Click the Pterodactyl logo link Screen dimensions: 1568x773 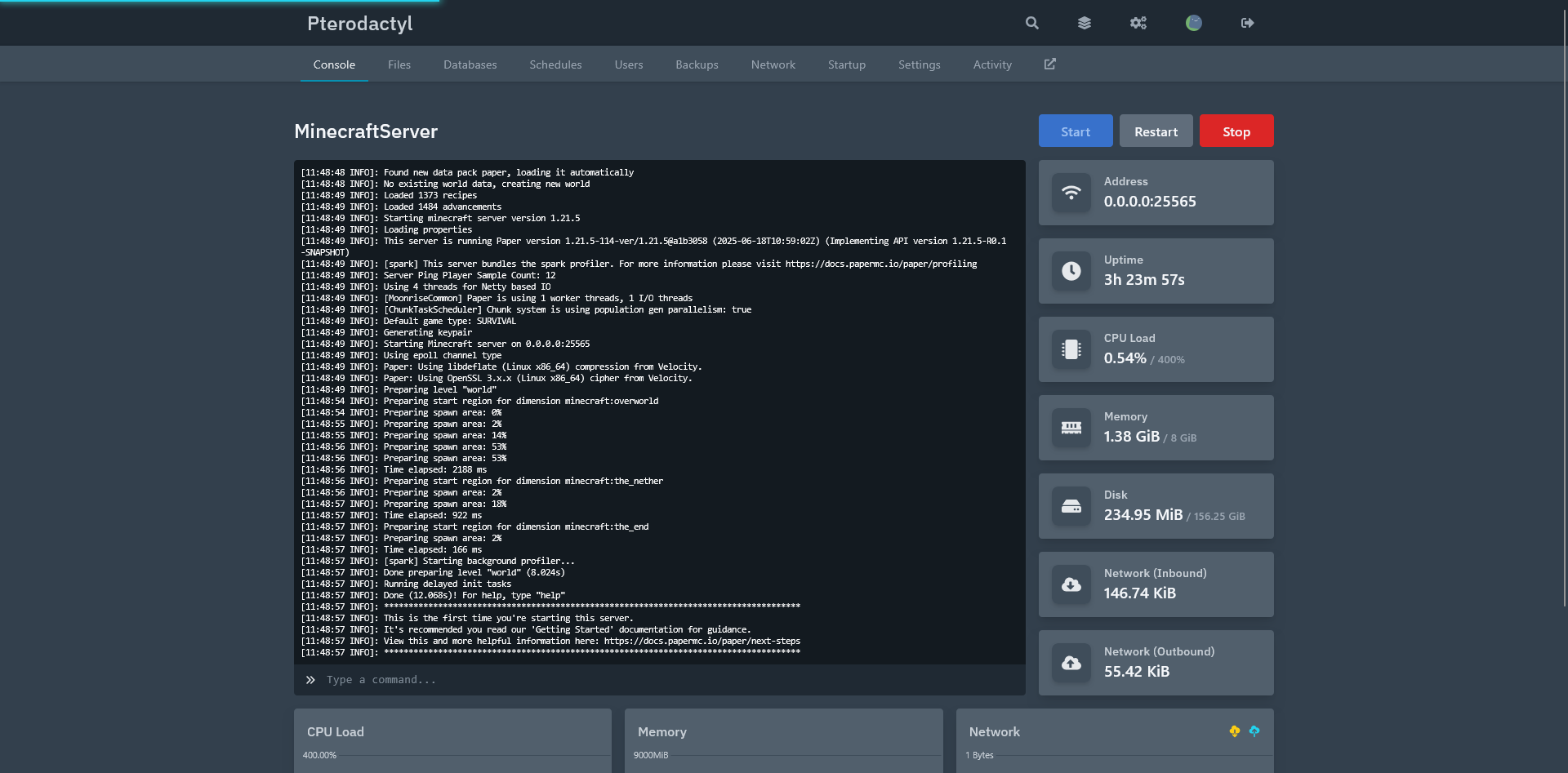point(360,23)
